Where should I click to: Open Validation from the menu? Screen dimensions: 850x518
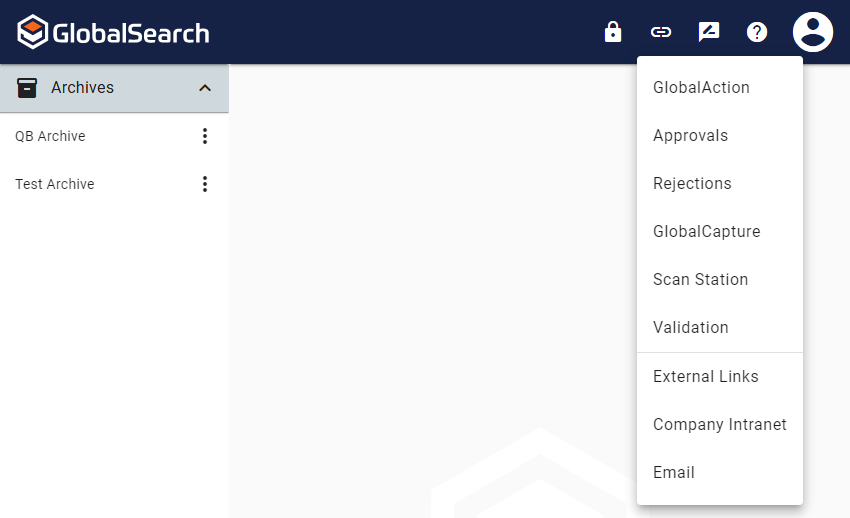pyautogui.click(x=690, y=327)
